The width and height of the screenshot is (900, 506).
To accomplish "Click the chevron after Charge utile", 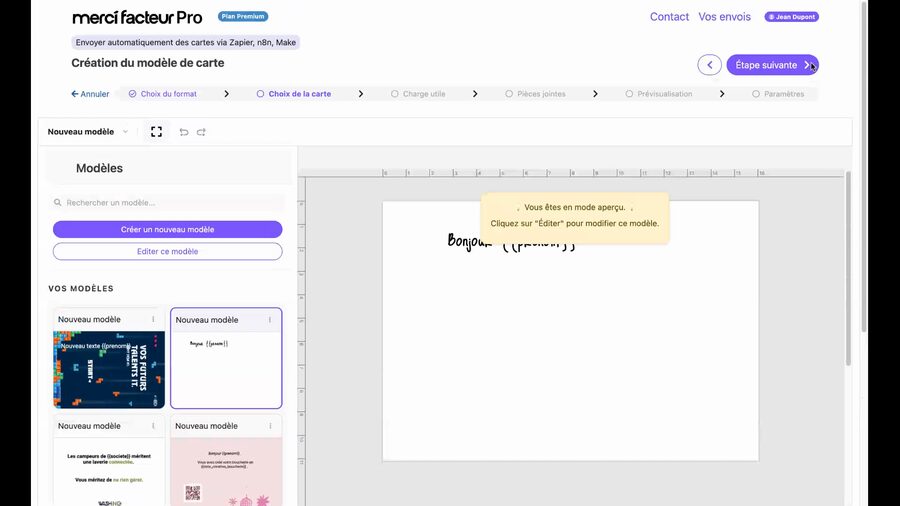I will click(x=475, y=94).
